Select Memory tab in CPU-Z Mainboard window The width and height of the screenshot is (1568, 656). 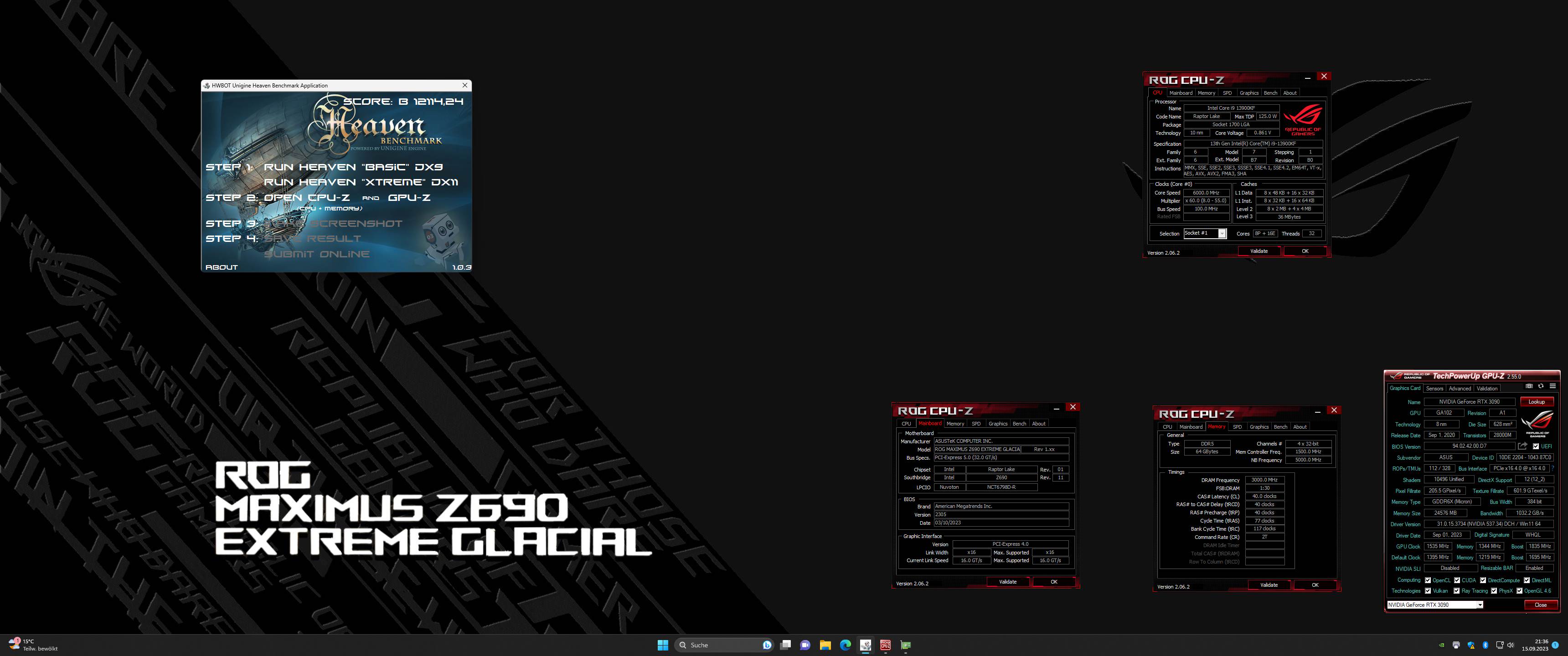point(955,424)
